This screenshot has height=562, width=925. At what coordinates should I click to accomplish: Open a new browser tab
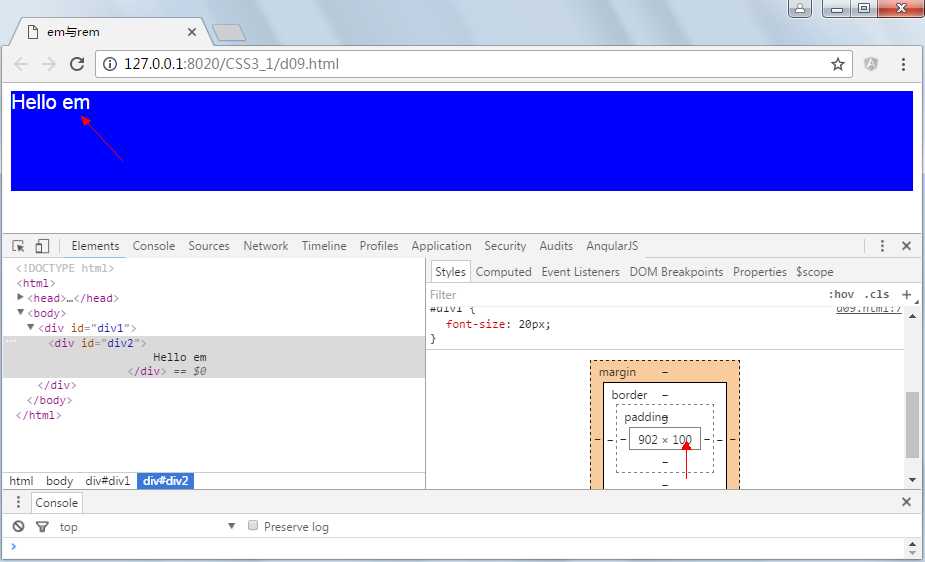click(229, 33)
